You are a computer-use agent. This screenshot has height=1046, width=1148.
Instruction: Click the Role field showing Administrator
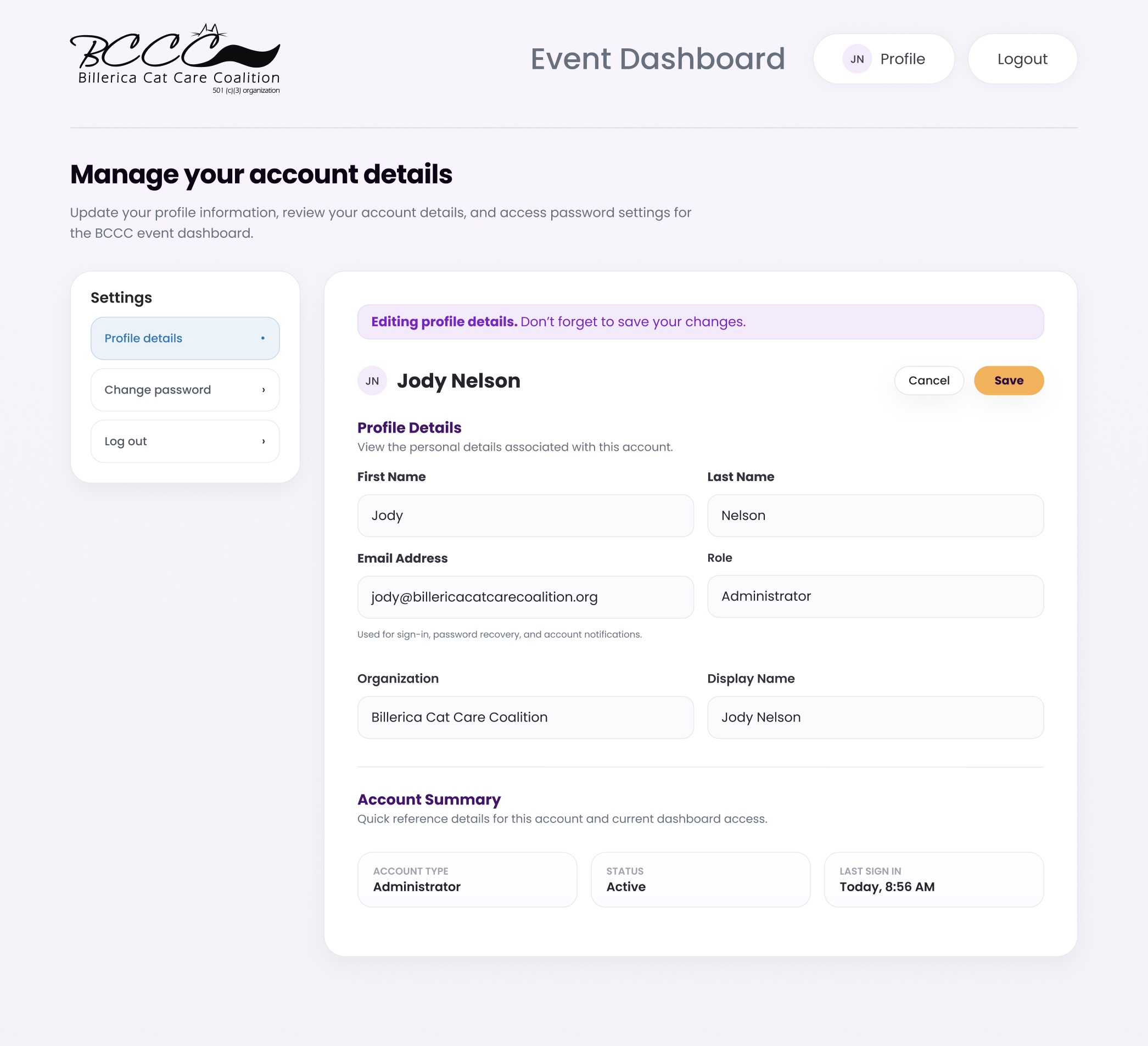[x=875, y=596]
